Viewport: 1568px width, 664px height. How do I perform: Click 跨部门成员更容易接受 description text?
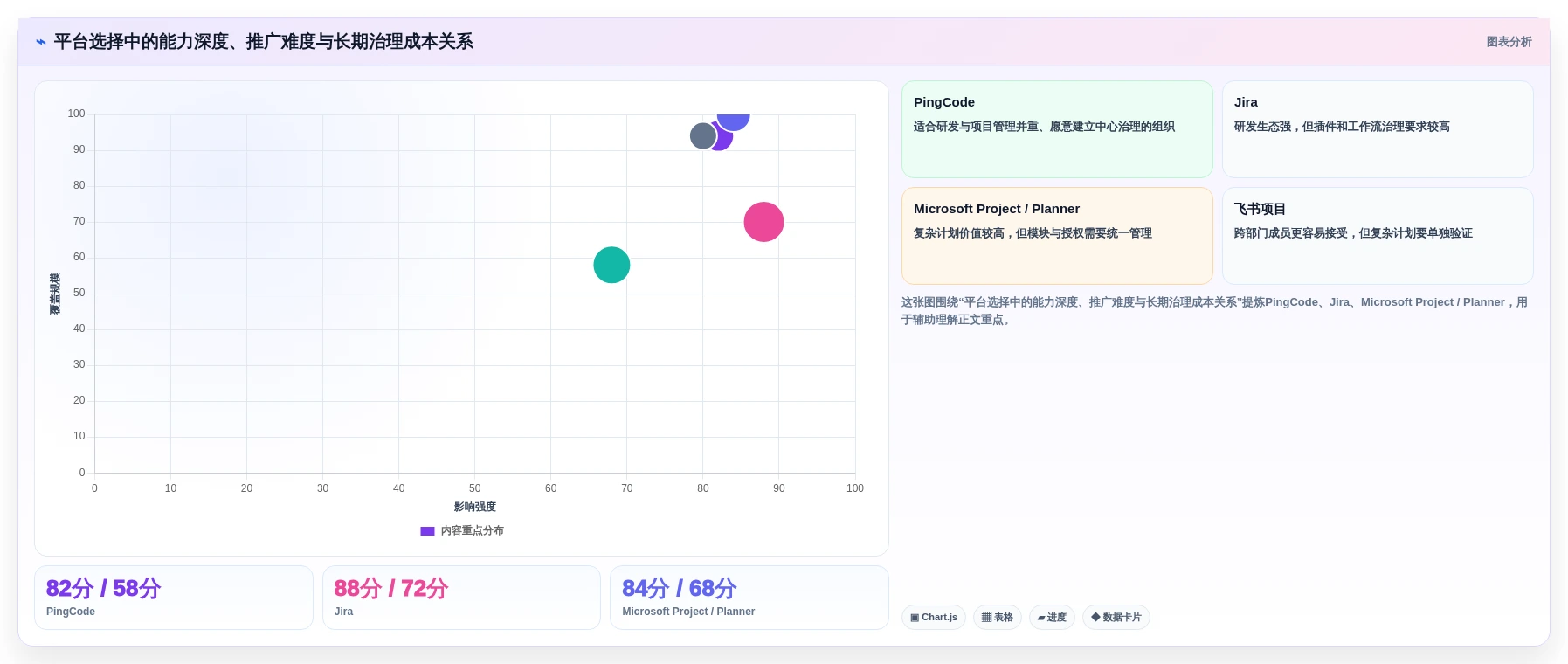pyautogui.click(x=1353, y=233)
